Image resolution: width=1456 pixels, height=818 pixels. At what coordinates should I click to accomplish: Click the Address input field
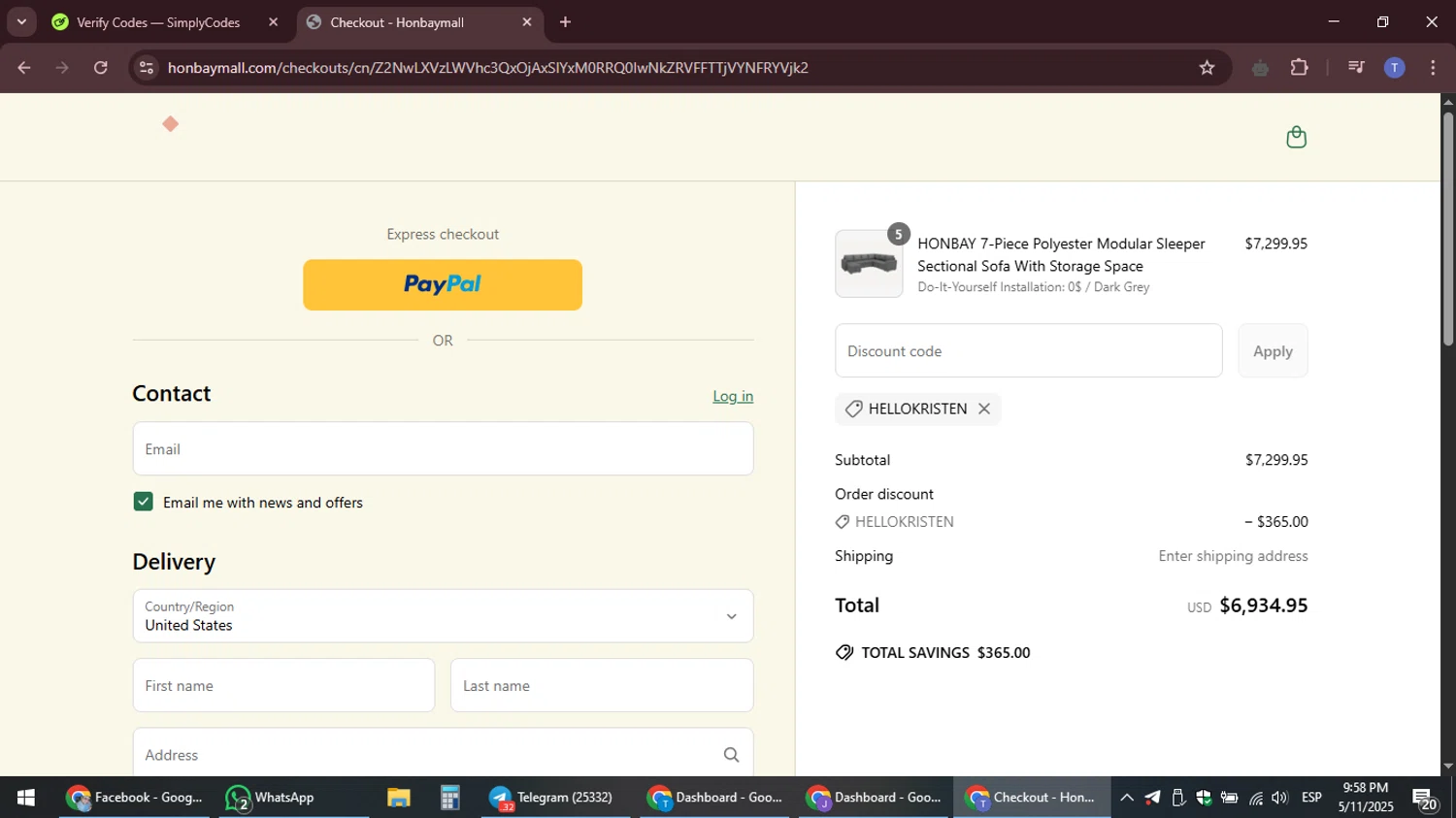pos(443,753)
